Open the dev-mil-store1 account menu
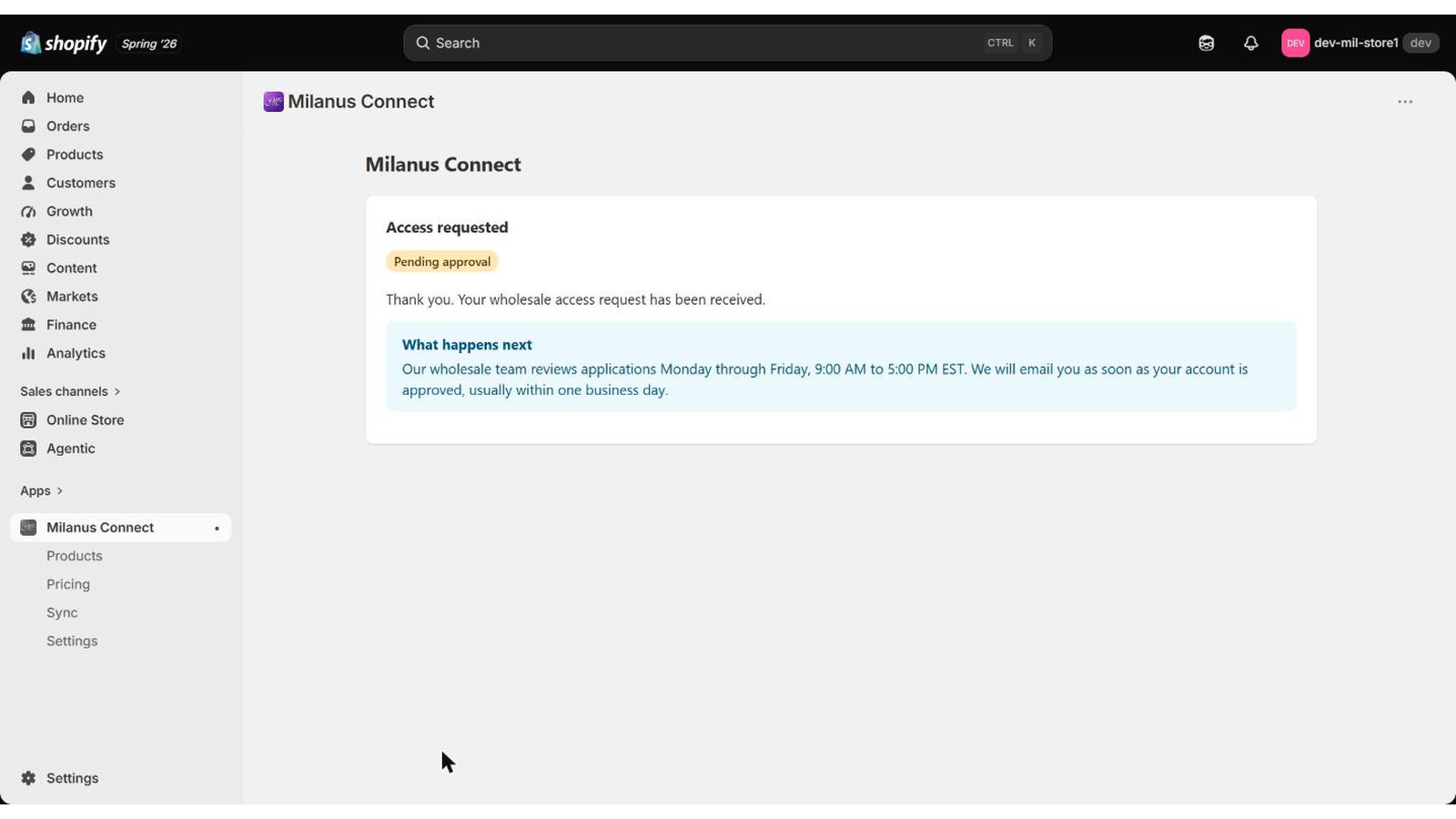This screenshot has height=819, width=1456. pyautogui.click(x=1360, y=43)
